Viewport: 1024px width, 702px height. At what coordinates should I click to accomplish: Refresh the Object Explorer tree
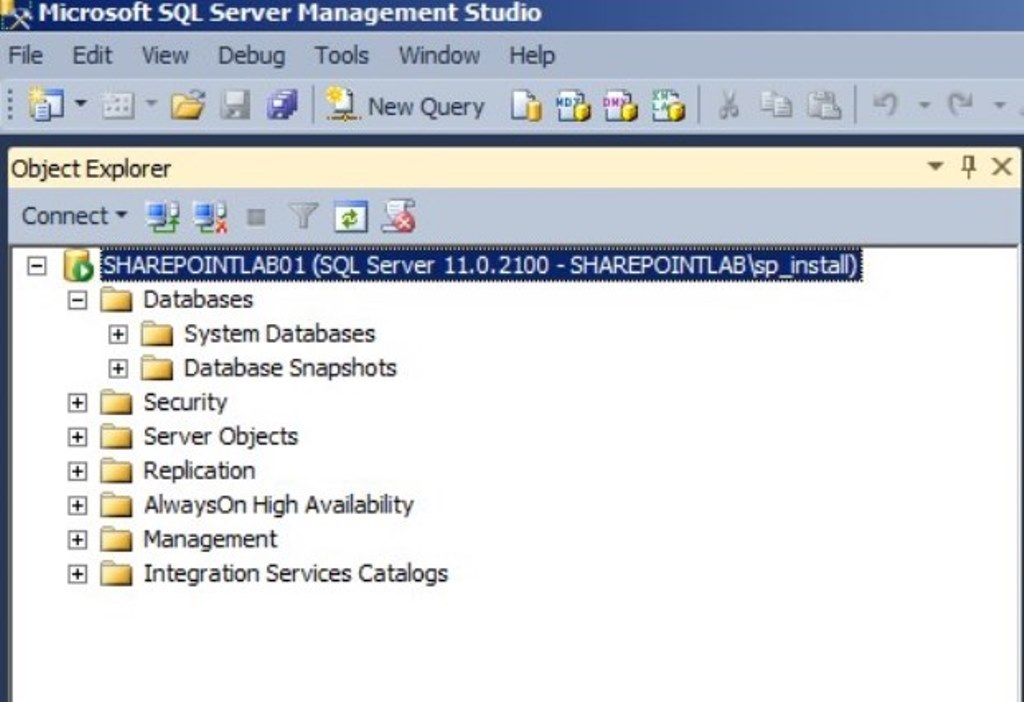pos(350,216)
